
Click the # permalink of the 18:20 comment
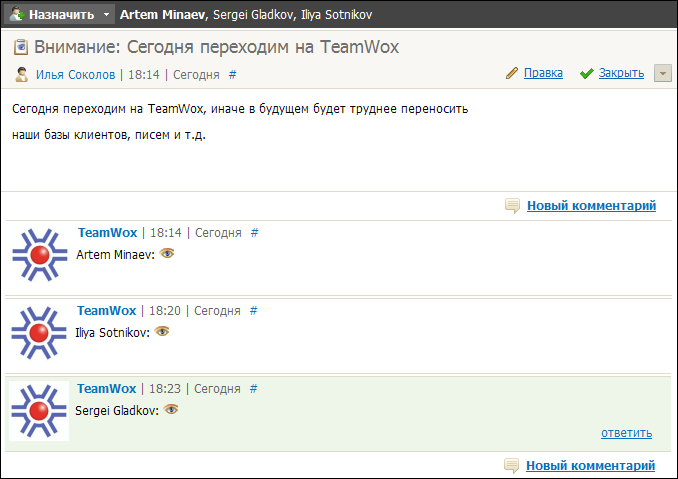click(254, 310)
